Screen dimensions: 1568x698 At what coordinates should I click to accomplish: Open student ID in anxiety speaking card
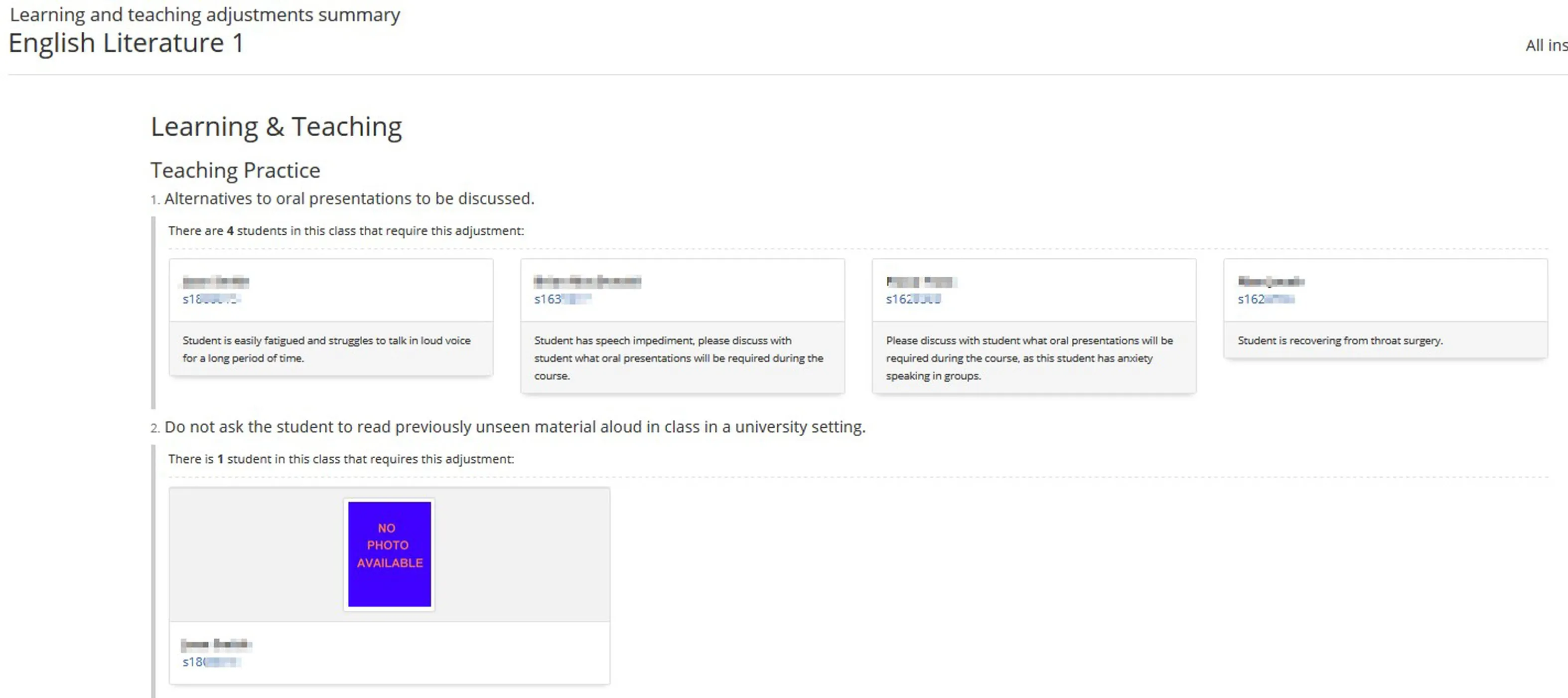coord(912,299)
